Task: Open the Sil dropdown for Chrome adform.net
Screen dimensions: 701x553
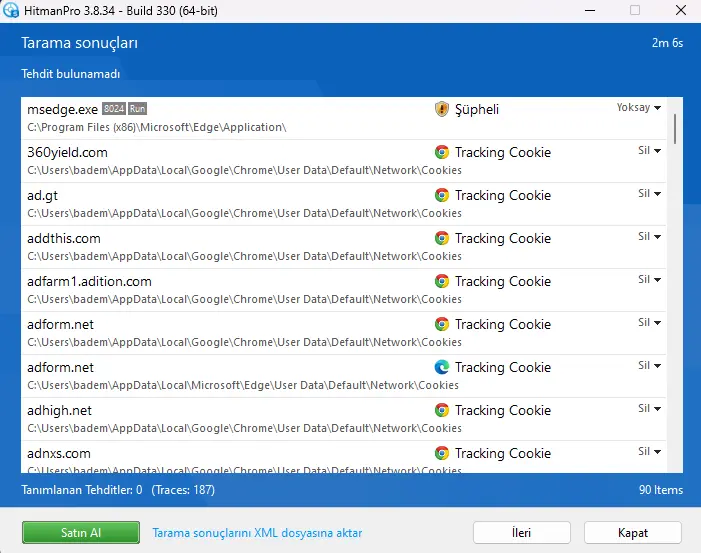Action: coord(649,322)
